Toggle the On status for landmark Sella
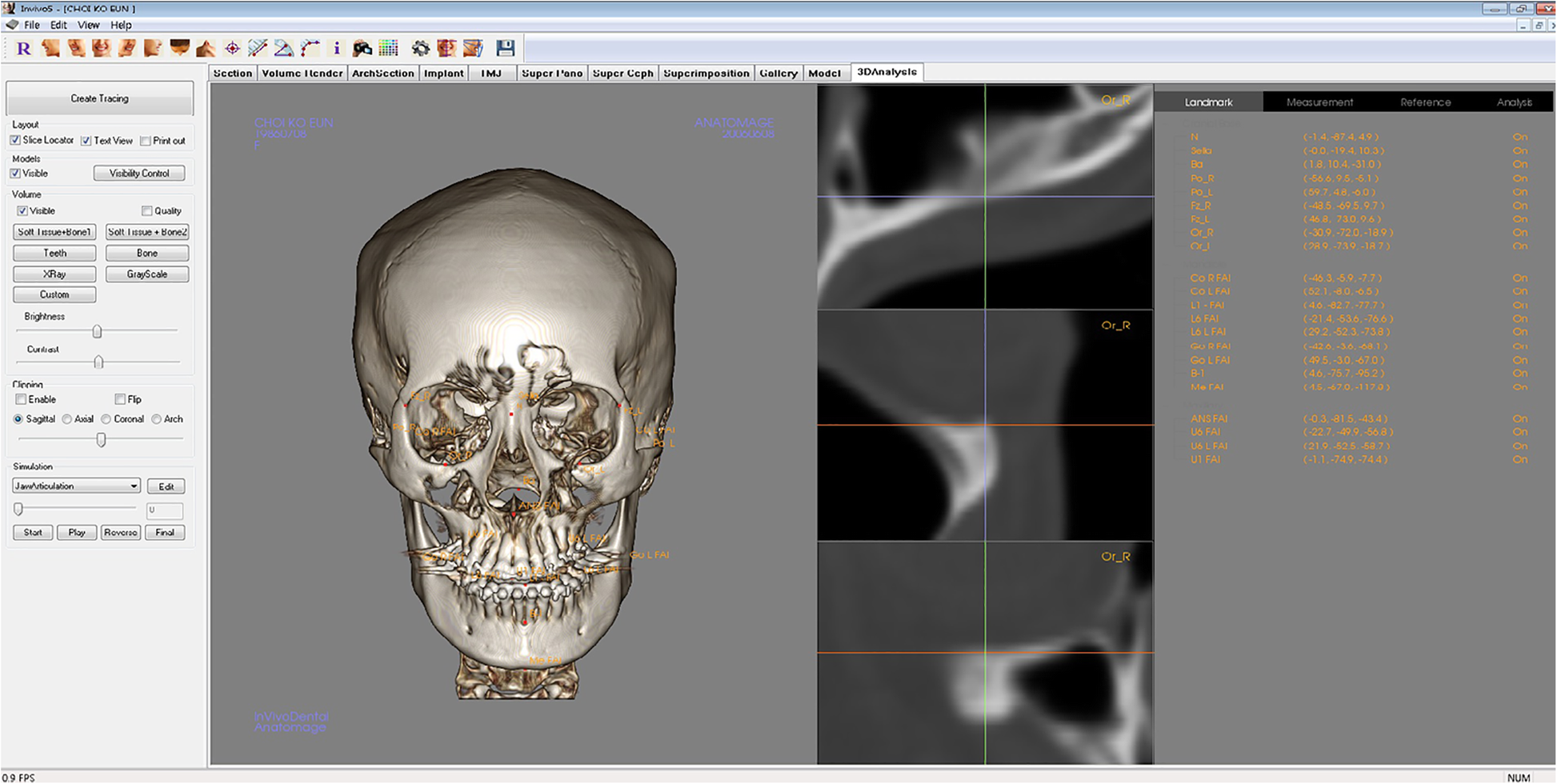 point(1519,150)
